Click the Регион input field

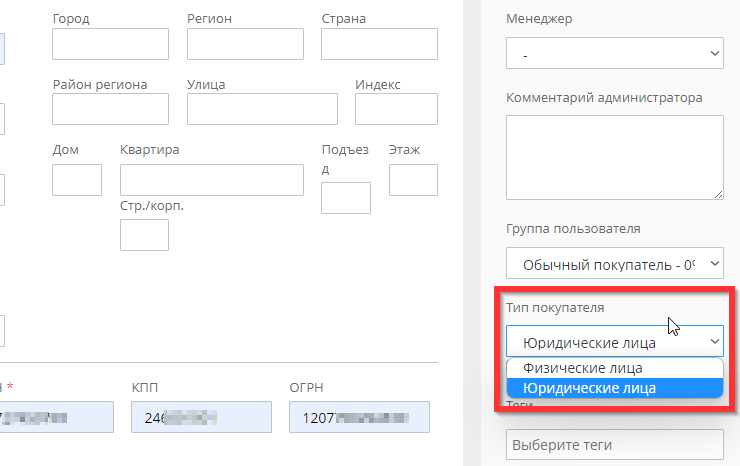[x=244, y=45]
